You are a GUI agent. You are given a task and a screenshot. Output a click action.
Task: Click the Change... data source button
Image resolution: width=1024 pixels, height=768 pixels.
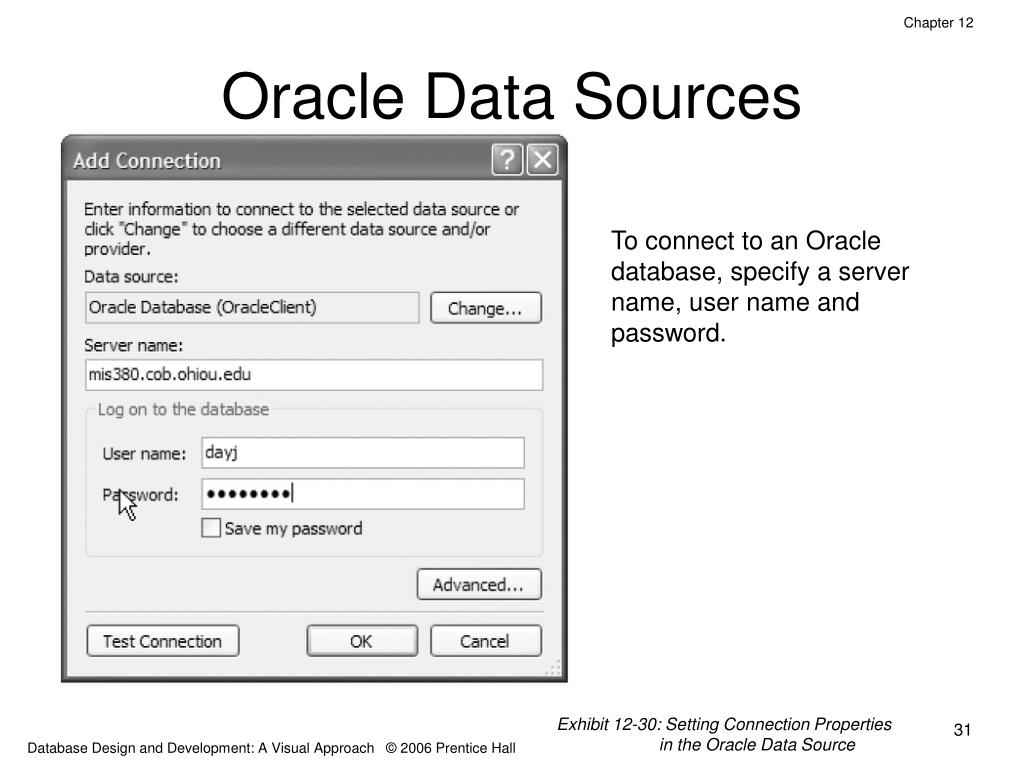point(485,308)
